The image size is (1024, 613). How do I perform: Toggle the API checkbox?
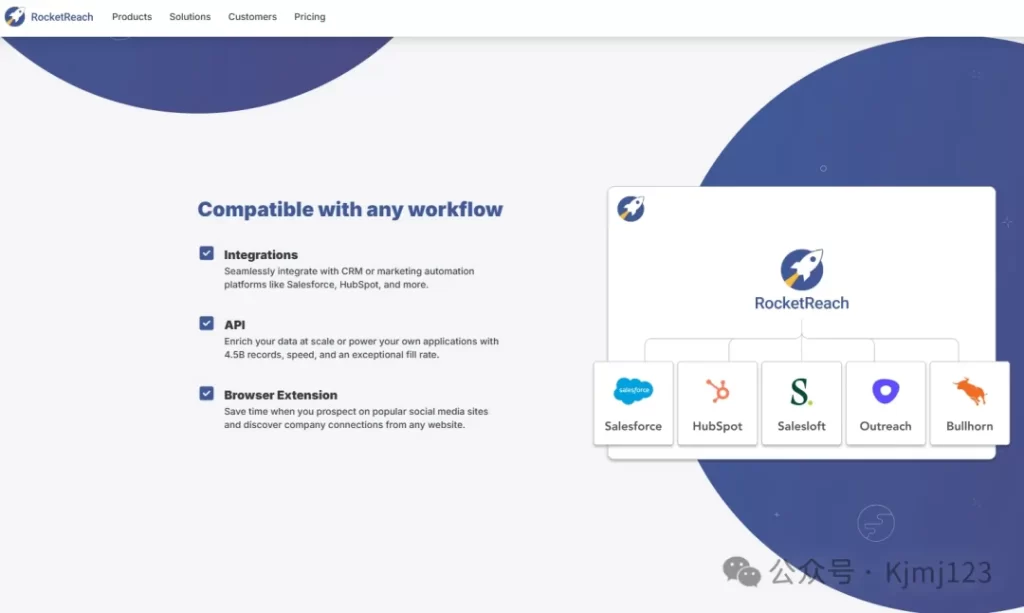click(x=206, y=323)
